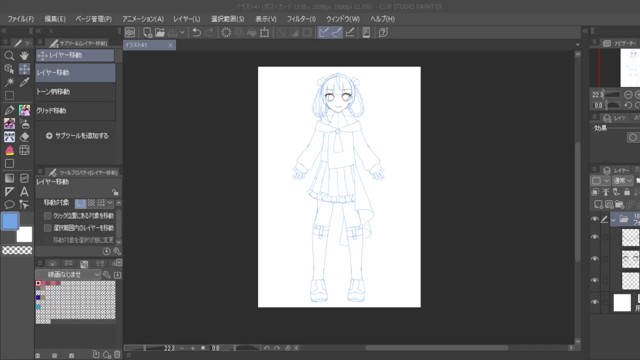Click the Navigator zoom-out minus icon
Image resolution: width=640 pixels, height=360 pixels.
click(x=628, y=95)
